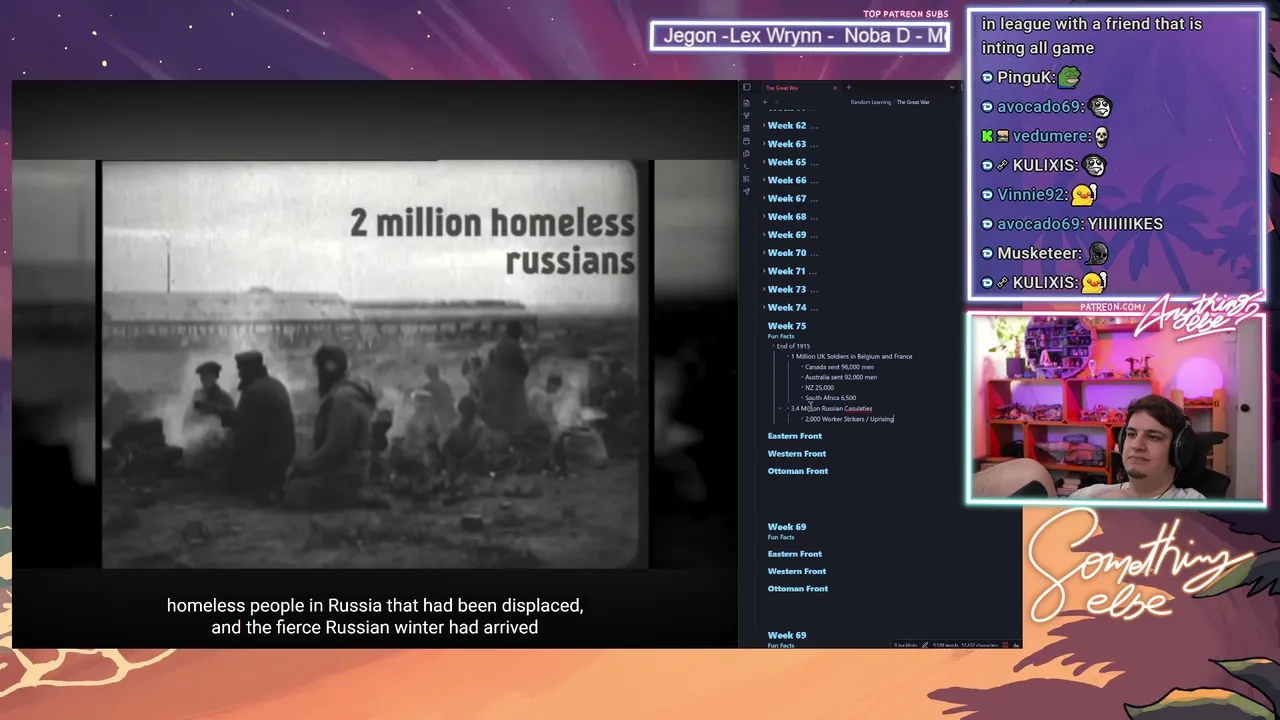1280x720 pixels.
Task: Click 'Eastern Front' heading under Week 75
Action: pos(795,436)
